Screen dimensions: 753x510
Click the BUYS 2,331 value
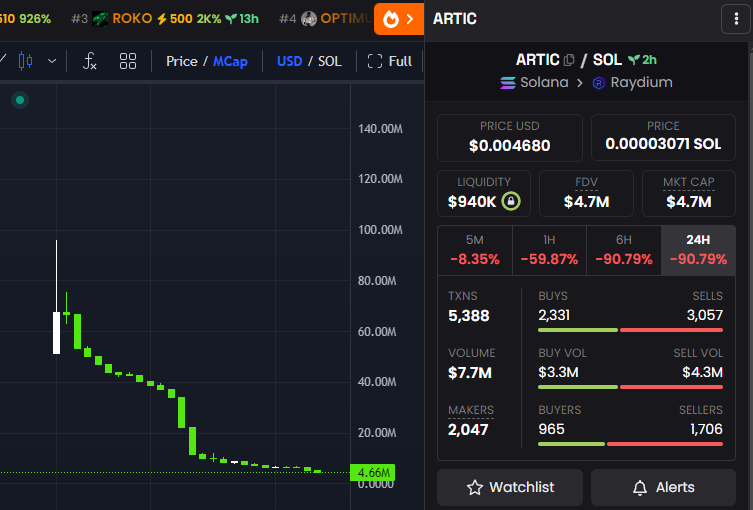pyautogui.click(x=554, y=315)
